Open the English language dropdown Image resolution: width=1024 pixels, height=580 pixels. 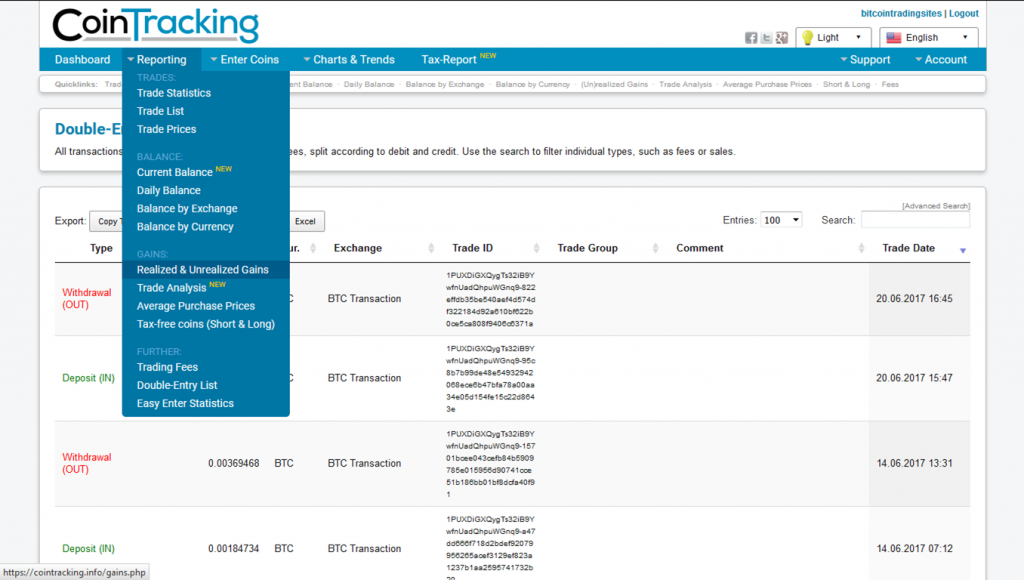point(929,37)
